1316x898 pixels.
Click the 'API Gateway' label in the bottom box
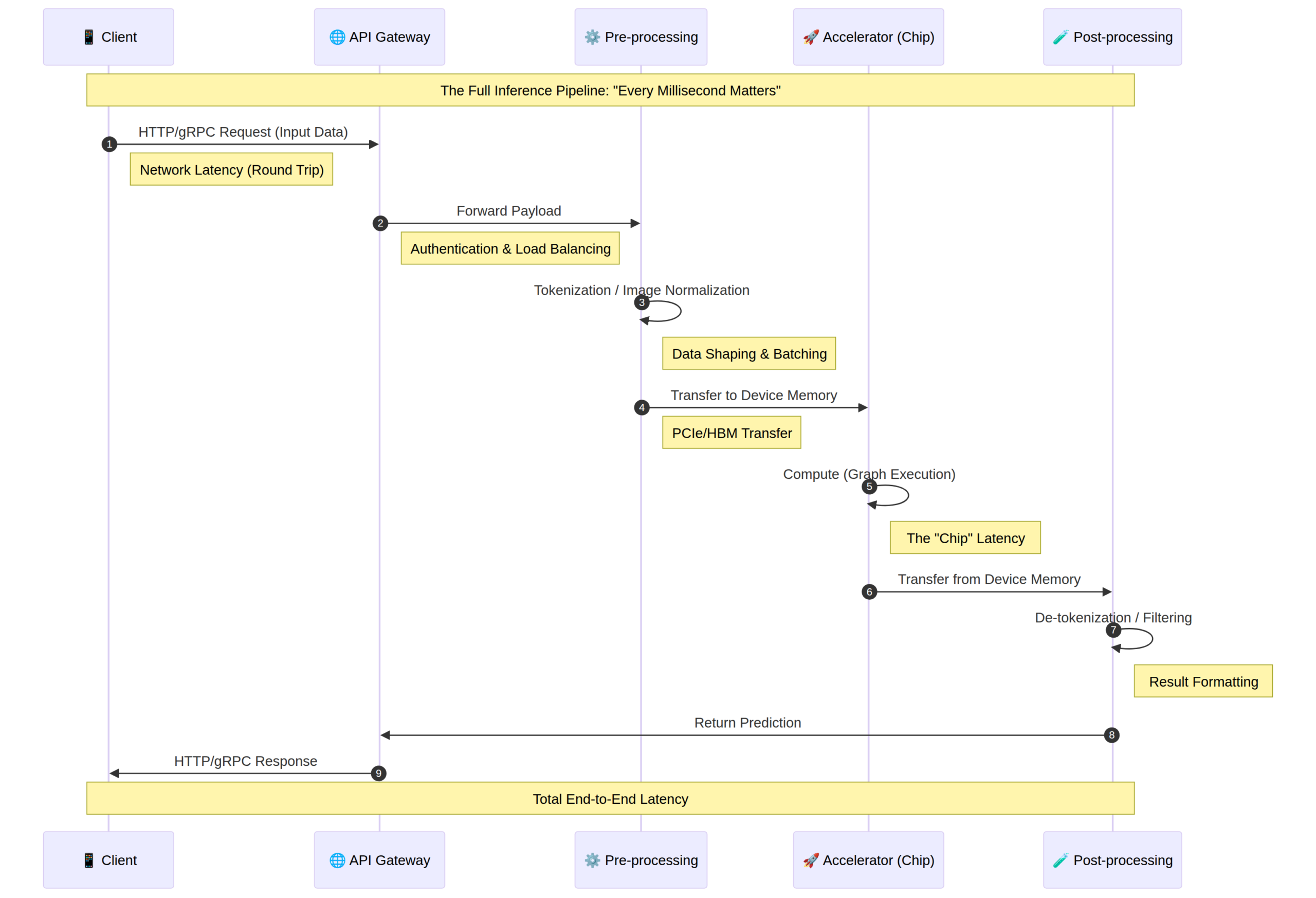click(x=390, y=860)
